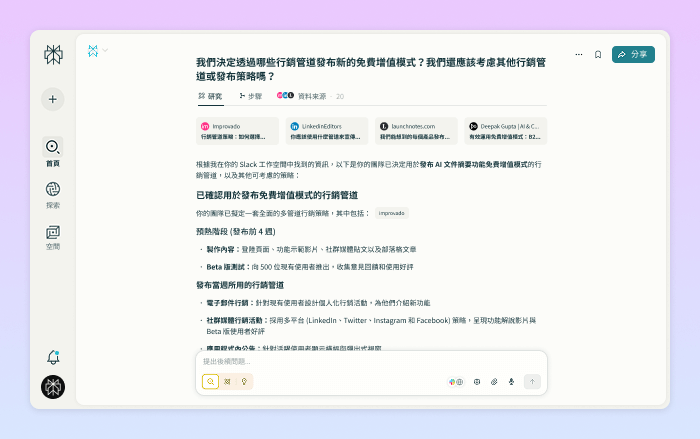Switch to the 步驟 (Steps) tab

[x=250, y=96]
